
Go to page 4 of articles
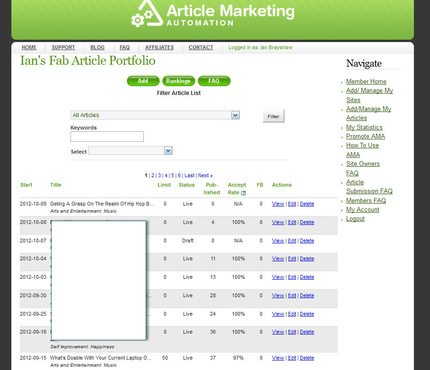166,175
